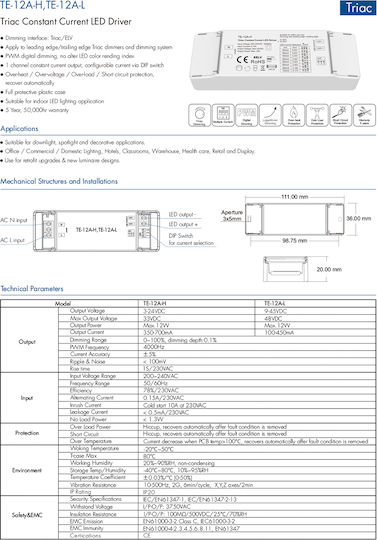Click the blue Triac badge
The width and height of the screenshot is (377, 540).
click(358, 8)
